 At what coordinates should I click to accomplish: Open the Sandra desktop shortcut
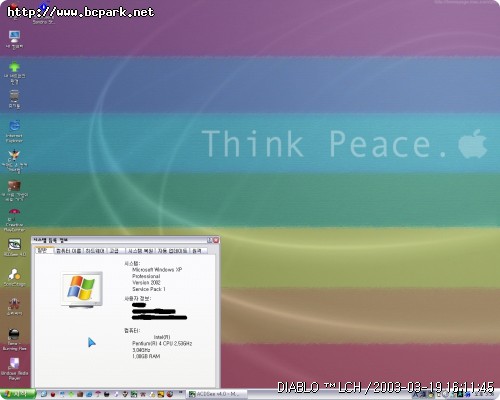43,13
